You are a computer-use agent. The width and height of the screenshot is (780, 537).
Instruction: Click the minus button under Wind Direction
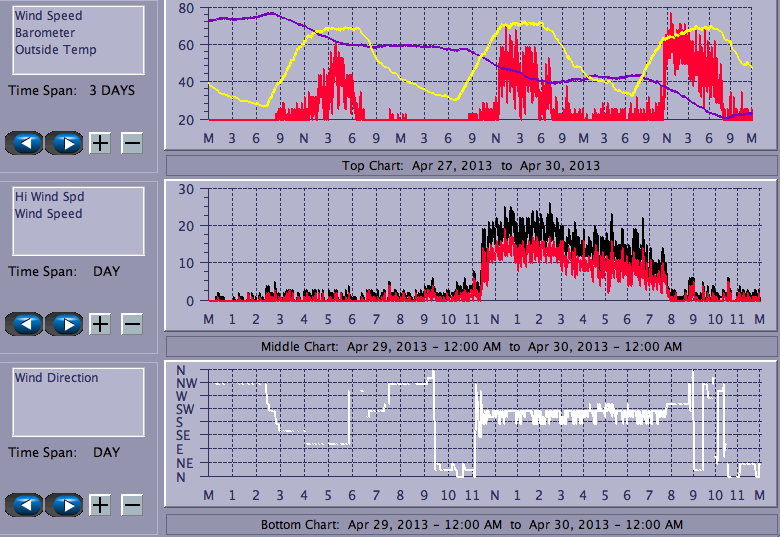(132, 505)
